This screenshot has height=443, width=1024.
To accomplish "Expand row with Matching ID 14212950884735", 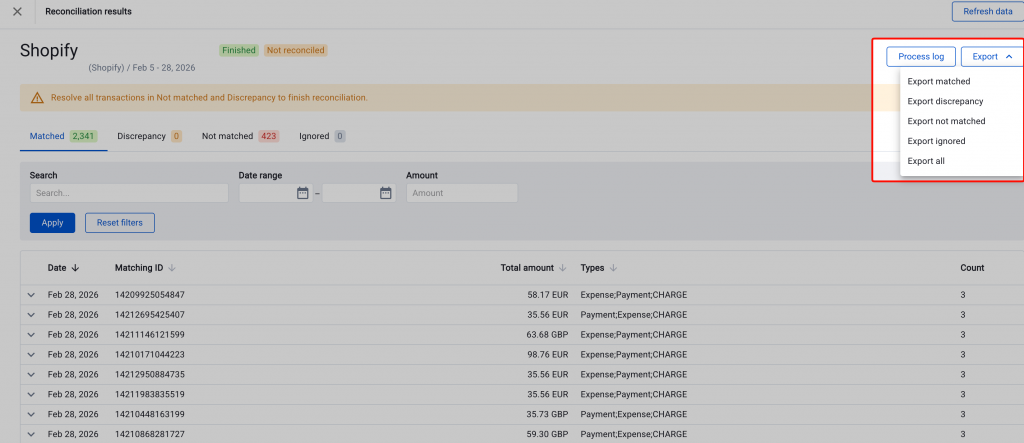I will pyautogui.click(x=31, y=374).
